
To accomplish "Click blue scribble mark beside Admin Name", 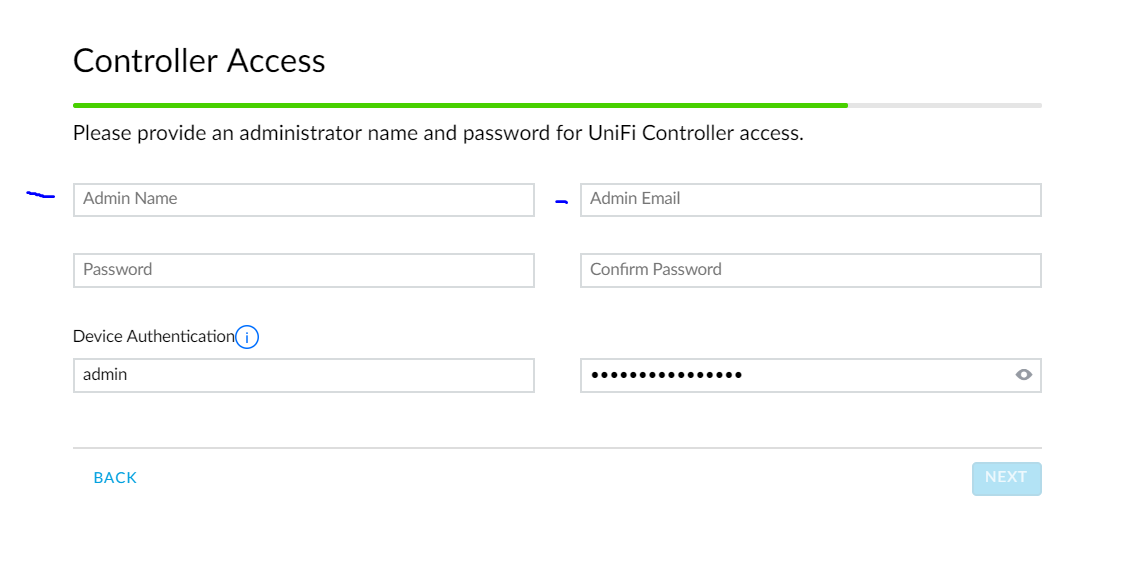I will point(40,195).
